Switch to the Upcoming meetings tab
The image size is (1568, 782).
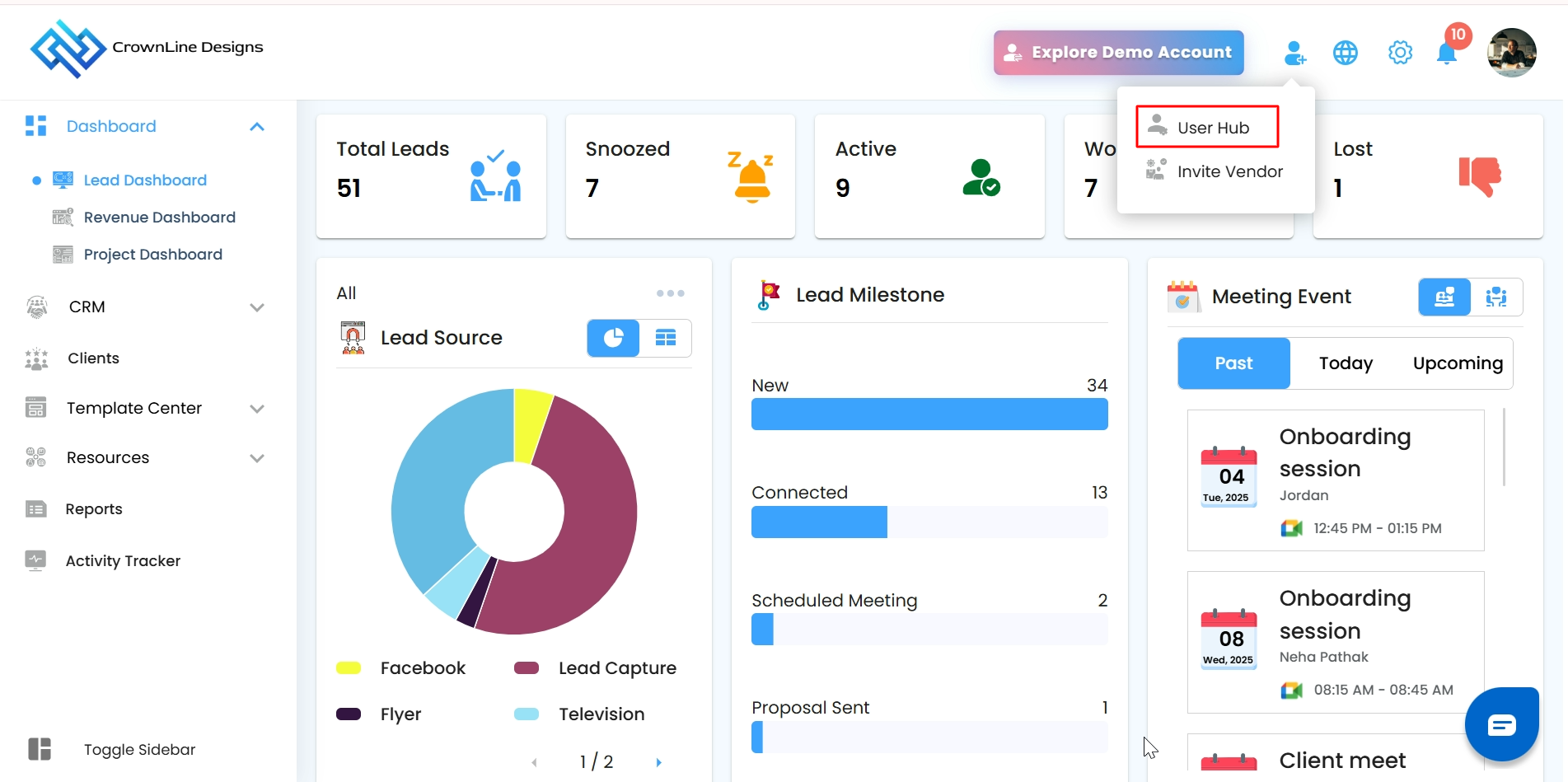click(1457, 363)
